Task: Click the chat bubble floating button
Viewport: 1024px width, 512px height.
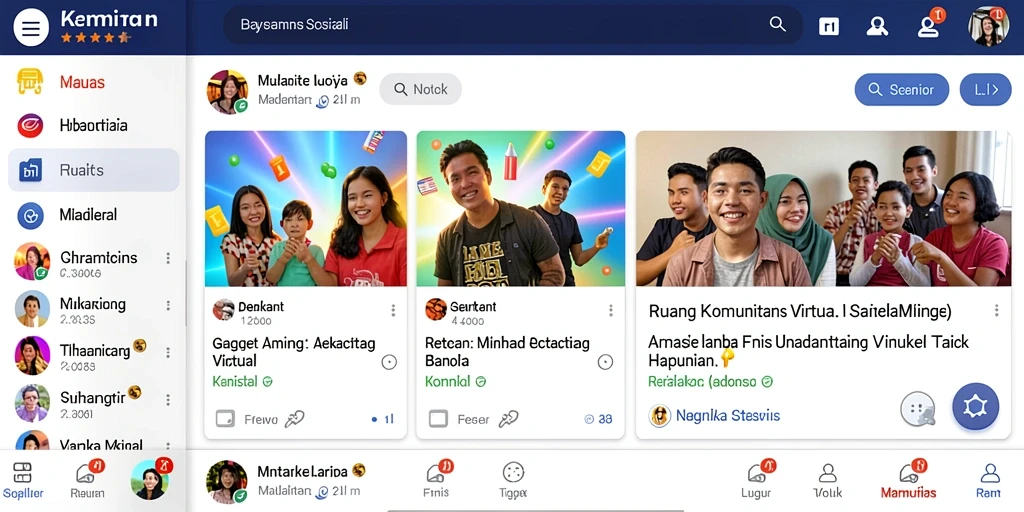Action: pos(918,409)
